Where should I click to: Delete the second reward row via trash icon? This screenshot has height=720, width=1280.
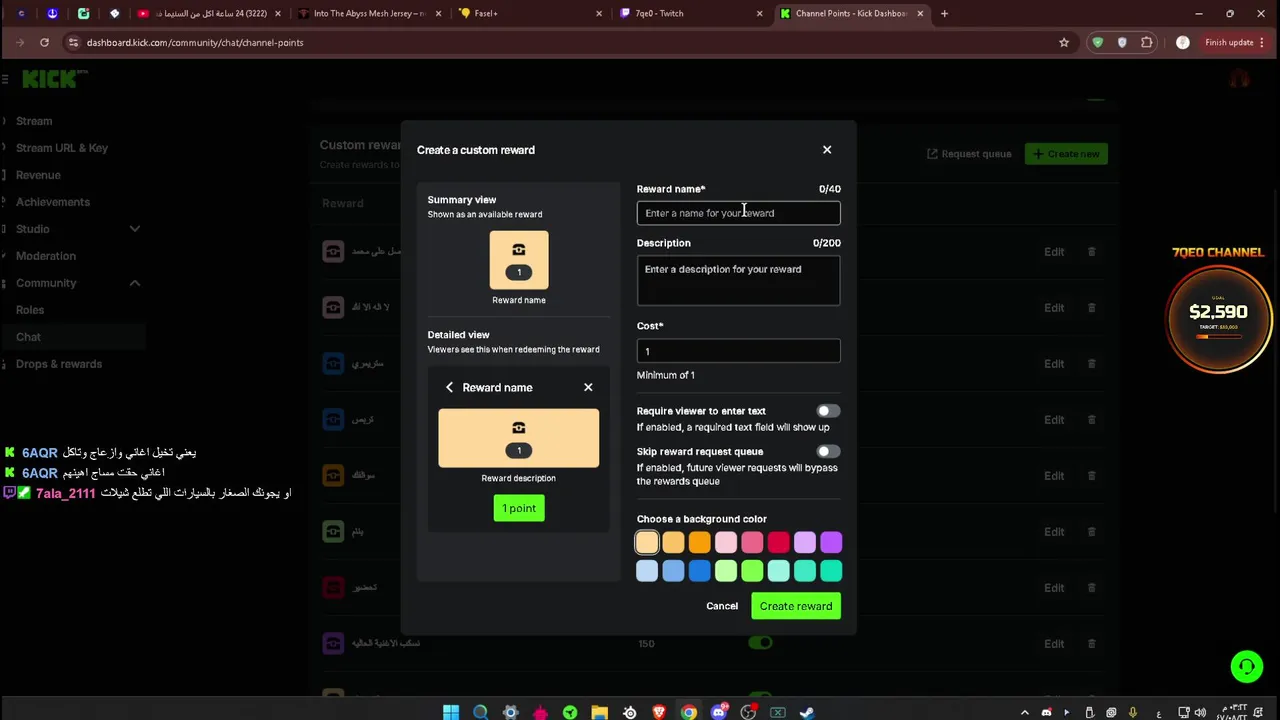(1092, 308)
